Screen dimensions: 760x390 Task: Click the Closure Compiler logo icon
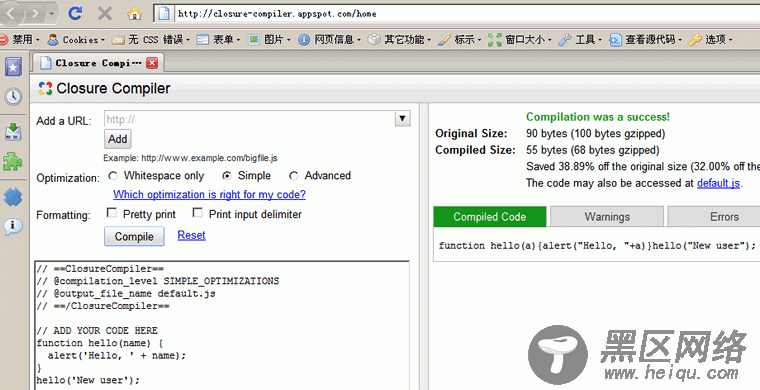pos(45,88)
